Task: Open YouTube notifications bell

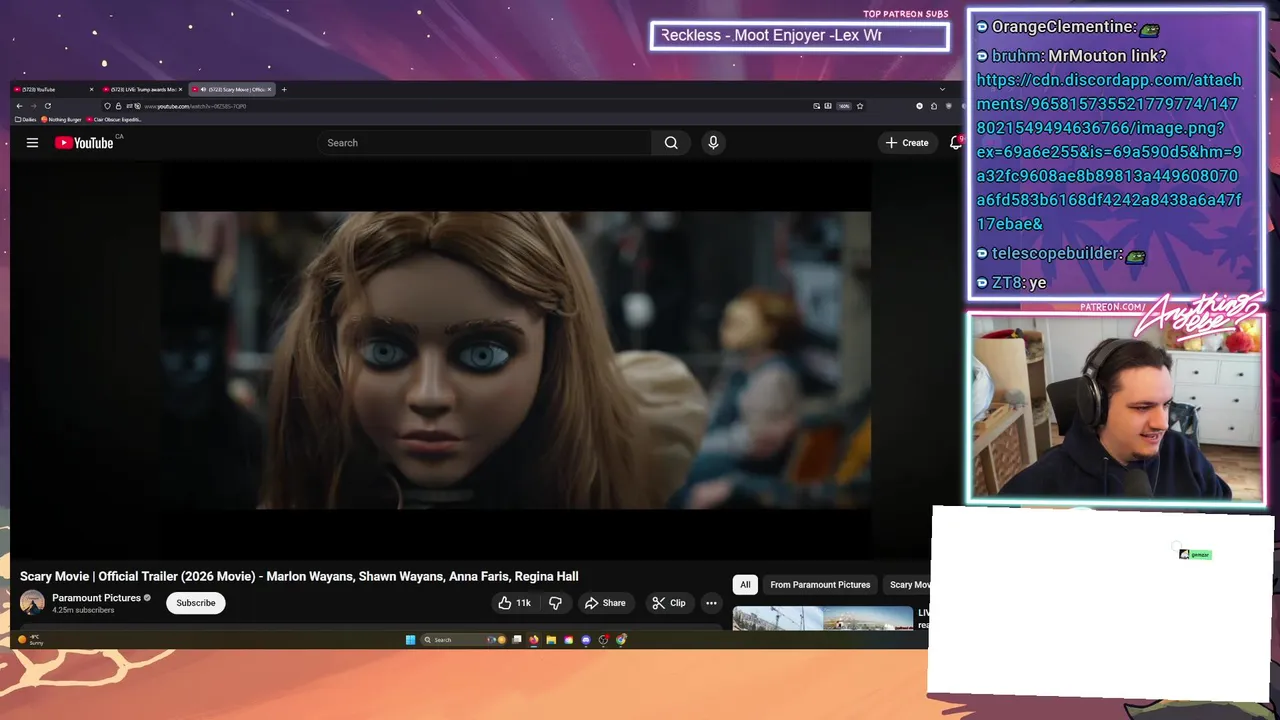Action: click(956, 143)
